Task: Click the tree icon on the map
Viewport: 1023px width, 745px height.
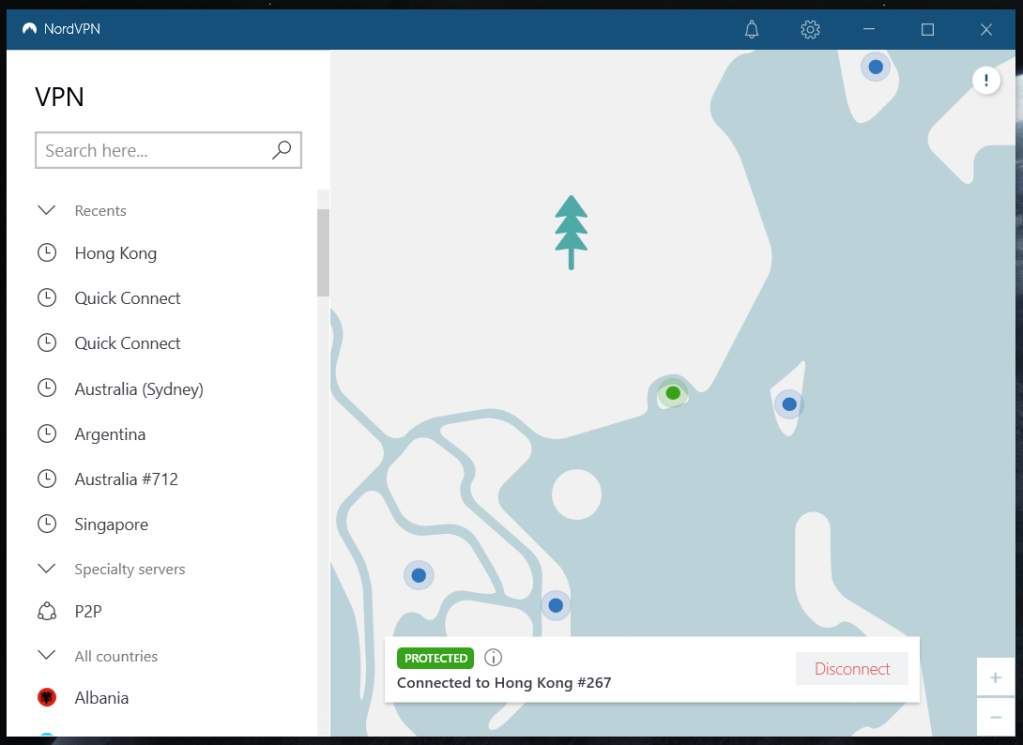Action: point(571,231)
